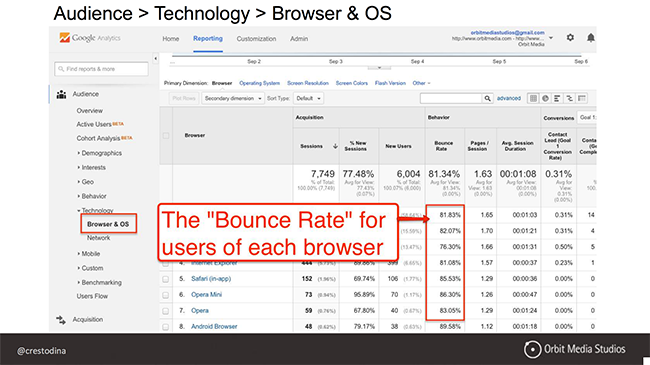Screen dimensions: 650x365
Task: Open the Android Browser row link
Action: (214, 326)
